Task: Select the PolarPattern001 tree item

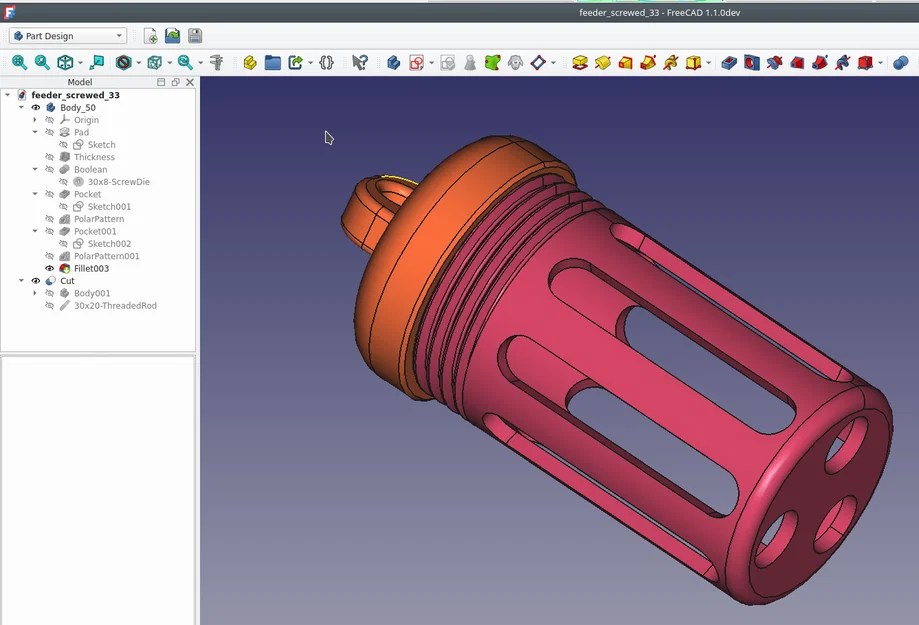Action: coord(107,256)
